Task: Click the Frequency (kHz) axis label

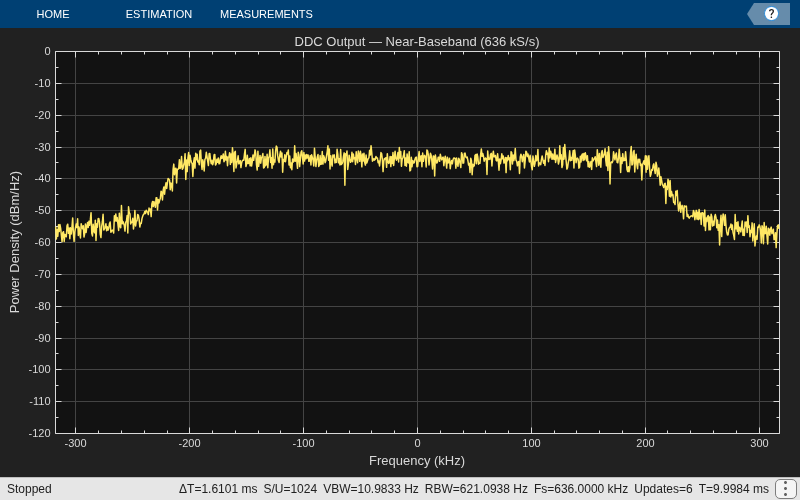Action: pos(417,461)
